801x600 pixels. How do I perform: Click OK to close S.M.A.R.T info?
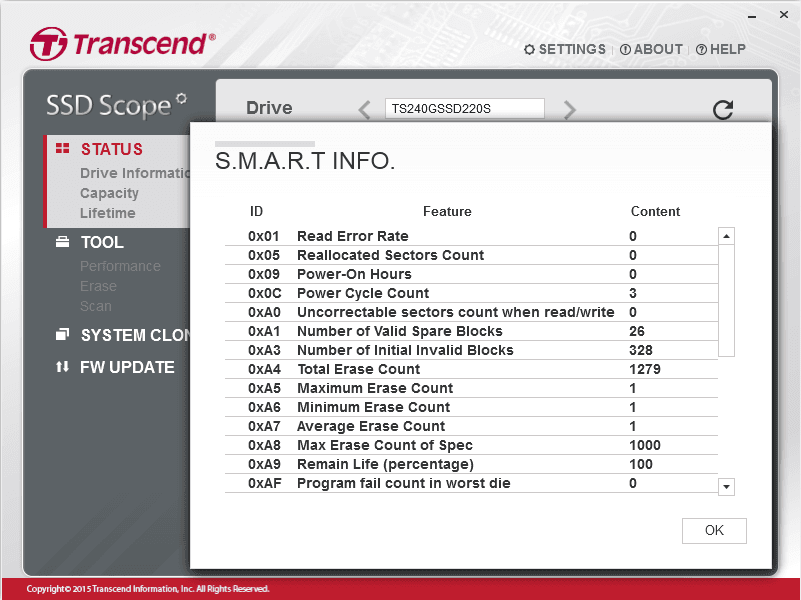714,531
